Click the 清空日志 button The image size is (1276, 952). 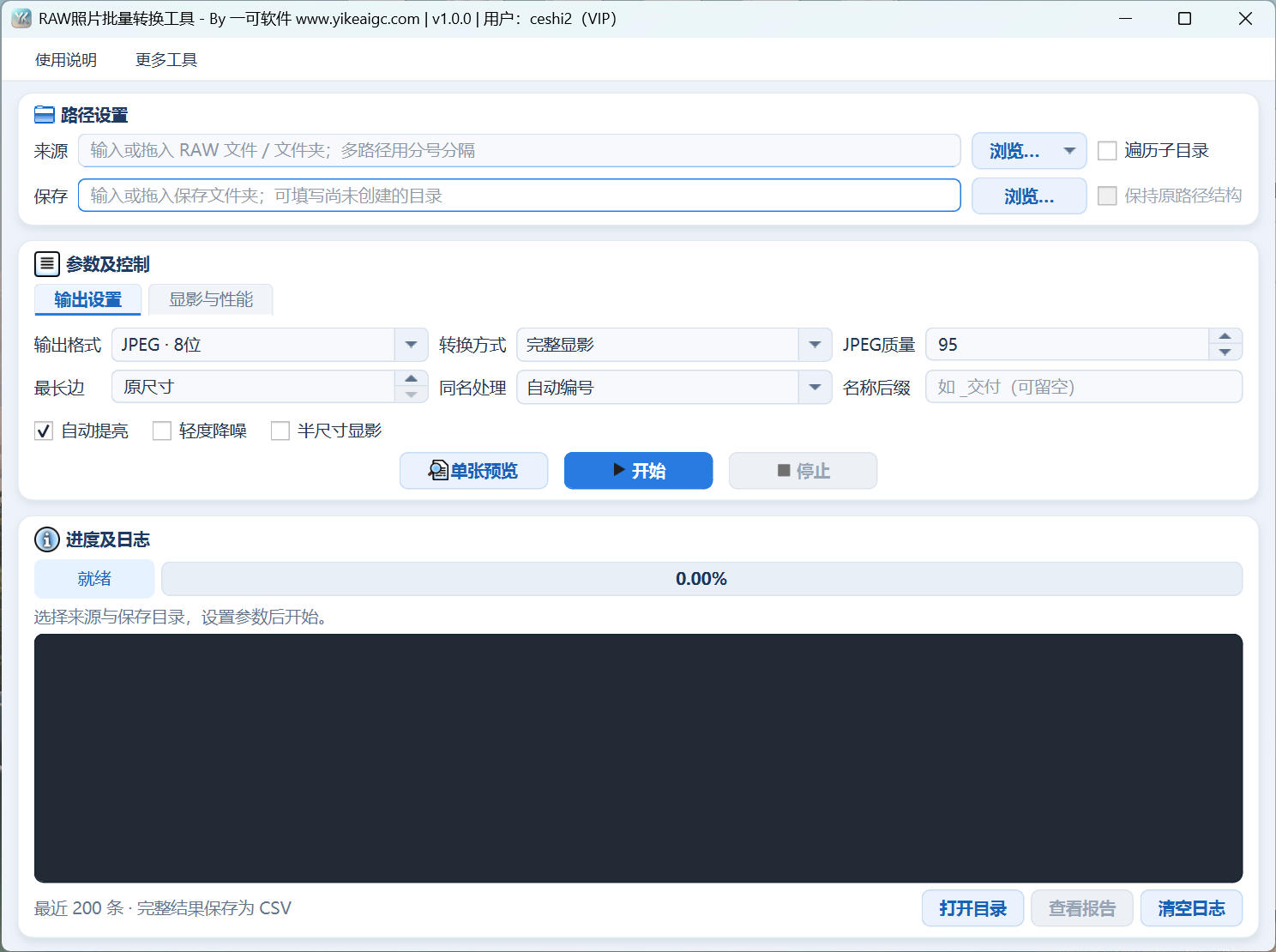tap(1192, 908)
